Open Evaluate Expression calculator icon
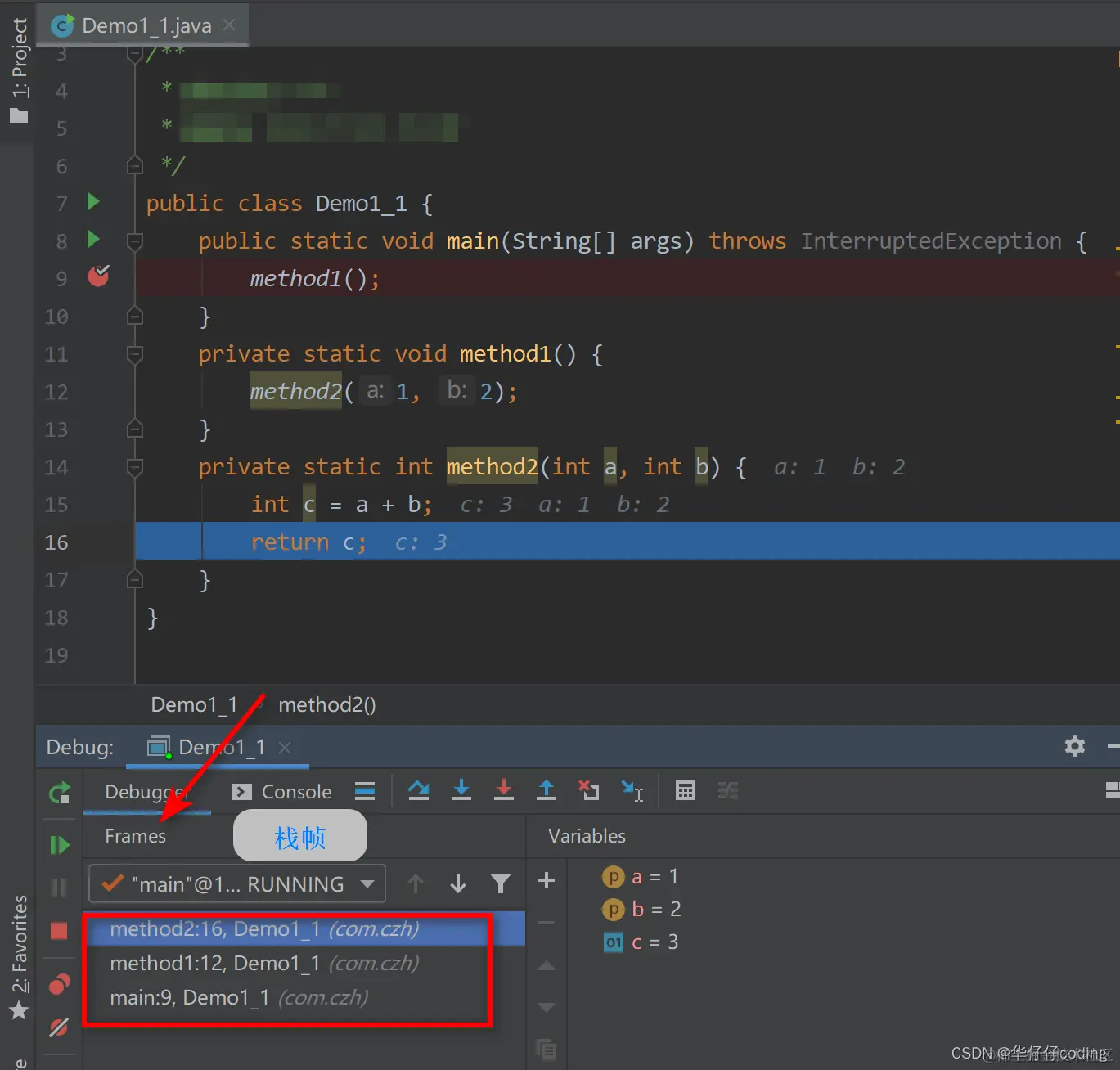The image size is (1120, 1070). point(686,790)
